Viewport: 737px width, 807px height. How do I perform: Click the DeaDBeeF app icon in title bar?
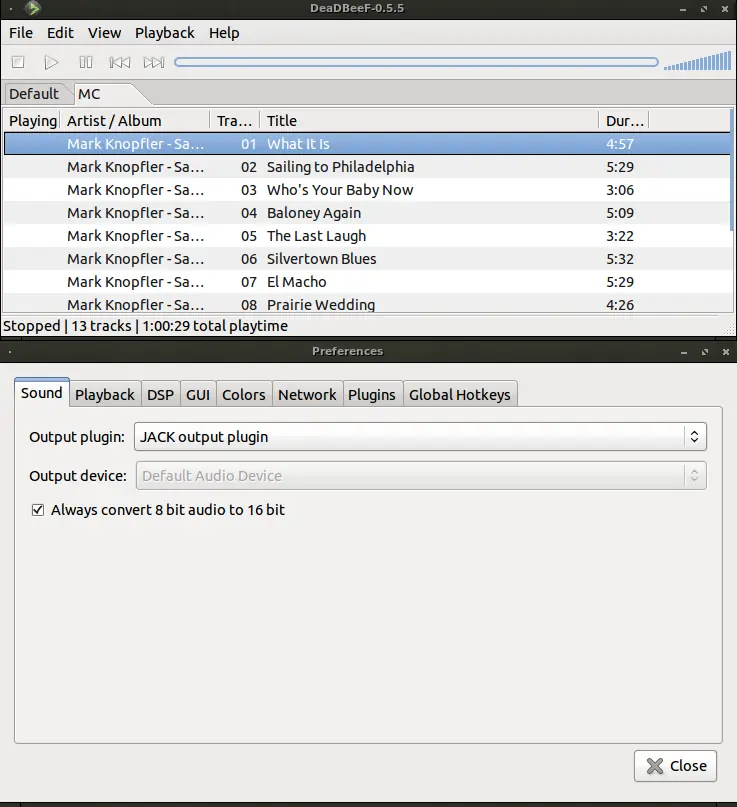[x=33, y=8]
